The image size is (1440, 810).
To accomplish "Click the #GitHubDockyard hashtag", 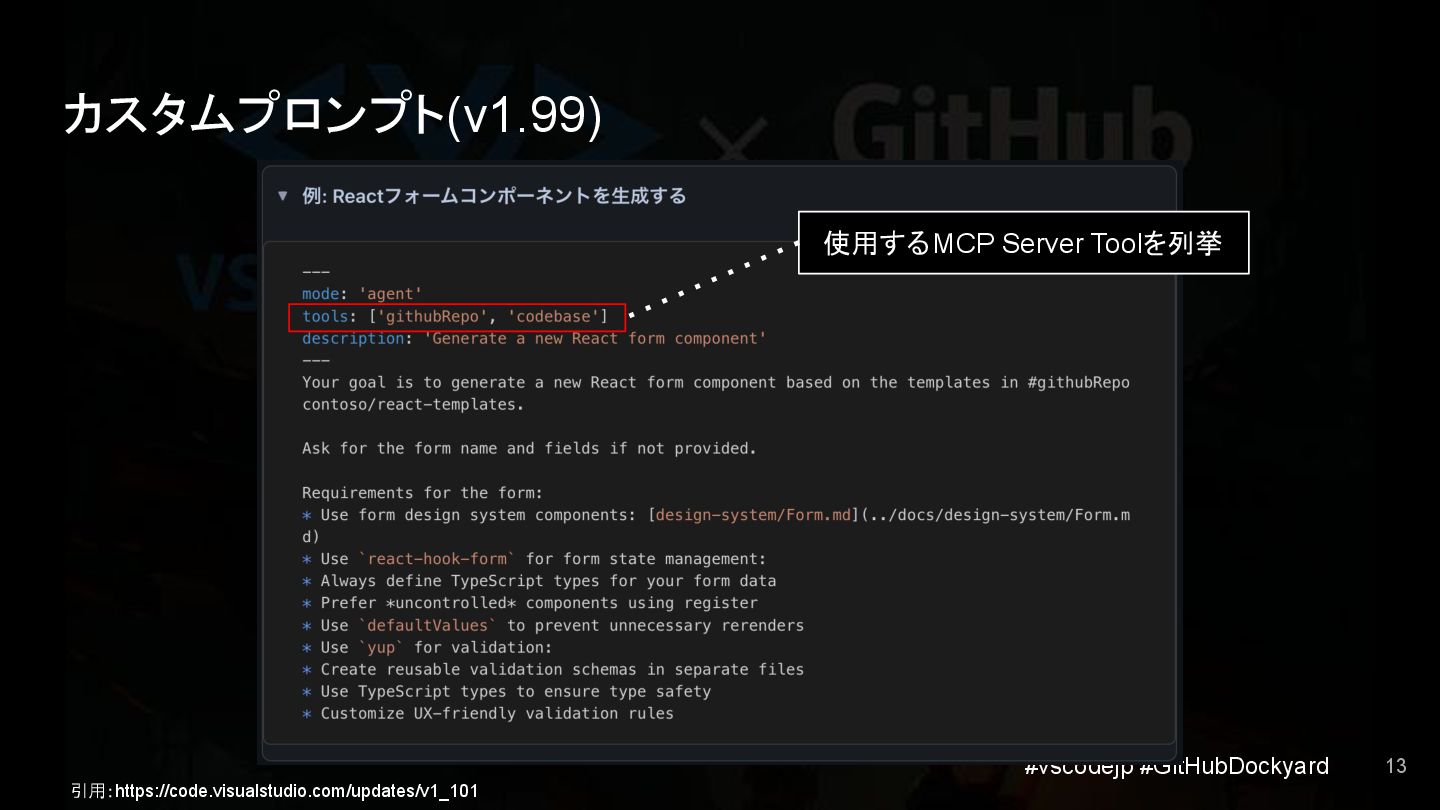I will click(1234, 766).
